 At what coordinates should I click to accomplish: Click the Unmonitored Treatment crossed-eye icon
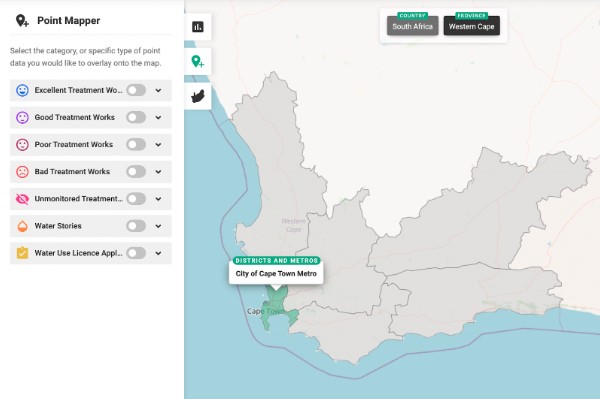[x=22, y=199]
